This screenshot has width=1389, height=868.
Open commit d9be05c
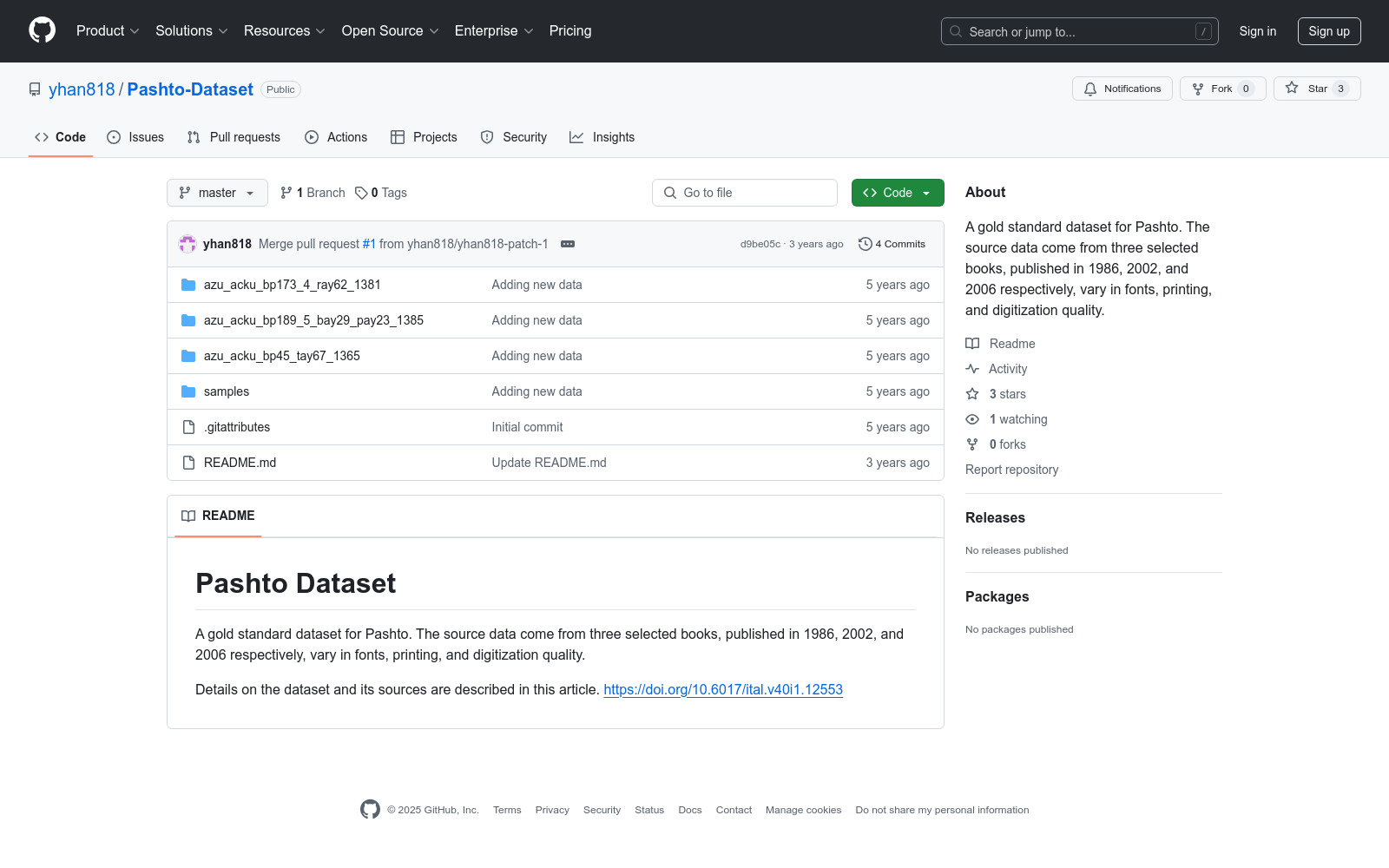[x=760, y=244]
